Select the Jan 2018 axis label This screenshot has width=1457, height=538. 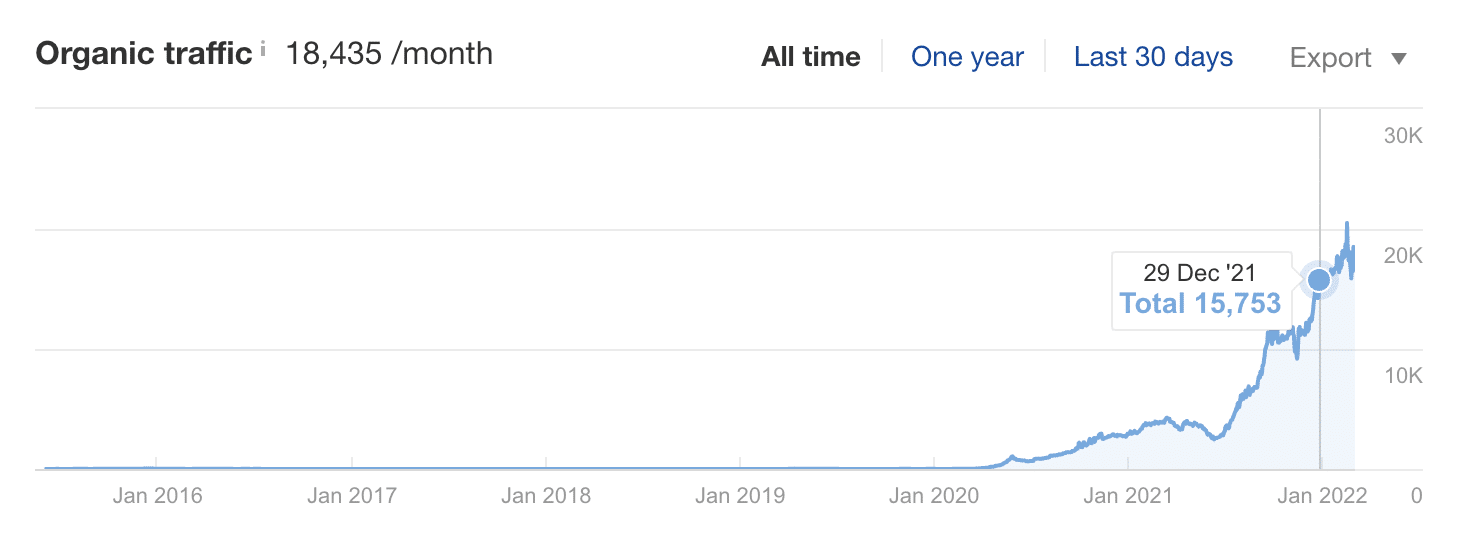546,495
